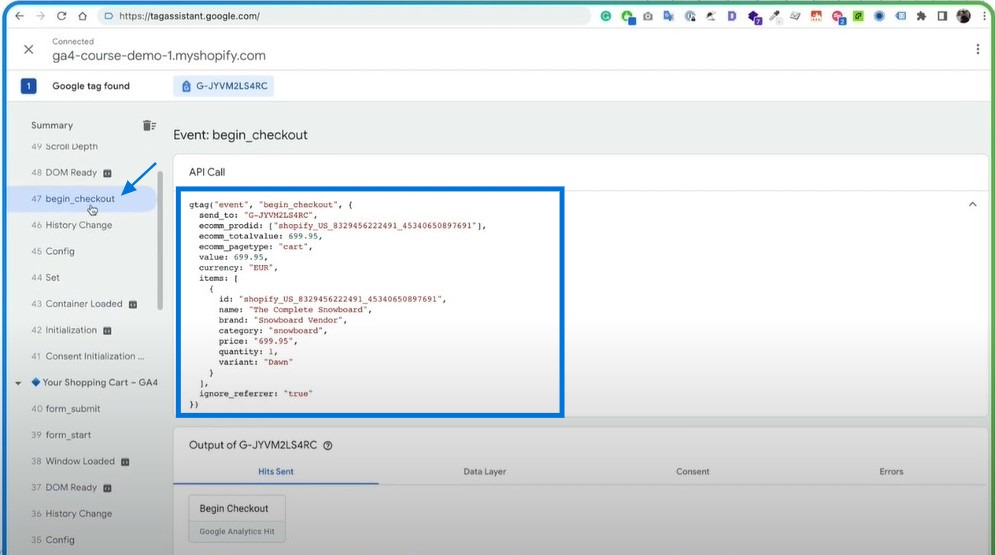The height and width of the screenshot is (555, 995).
Task: Click the Window Loaded tag icon
Action: pos(125,462)
